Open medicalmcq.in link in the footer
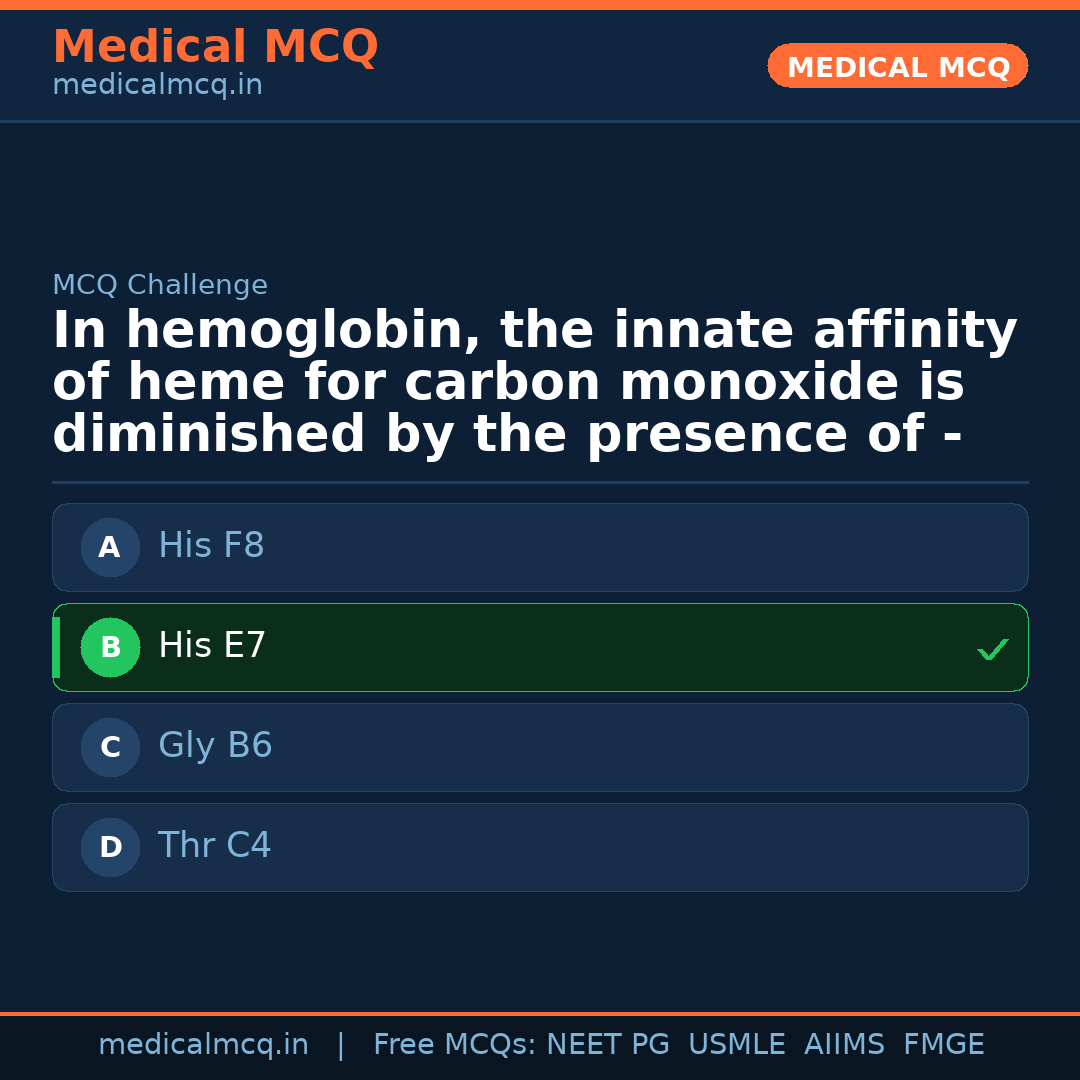1080x1080 pixels. [x=203, y=1045]
